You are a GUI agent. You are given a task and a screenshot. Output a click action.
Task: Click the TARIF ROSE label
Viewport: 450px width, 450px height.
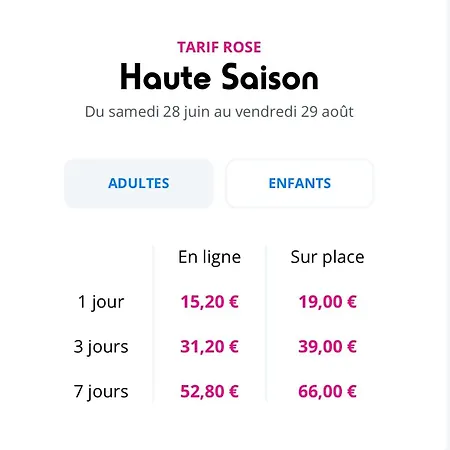(x=219, y=47)
